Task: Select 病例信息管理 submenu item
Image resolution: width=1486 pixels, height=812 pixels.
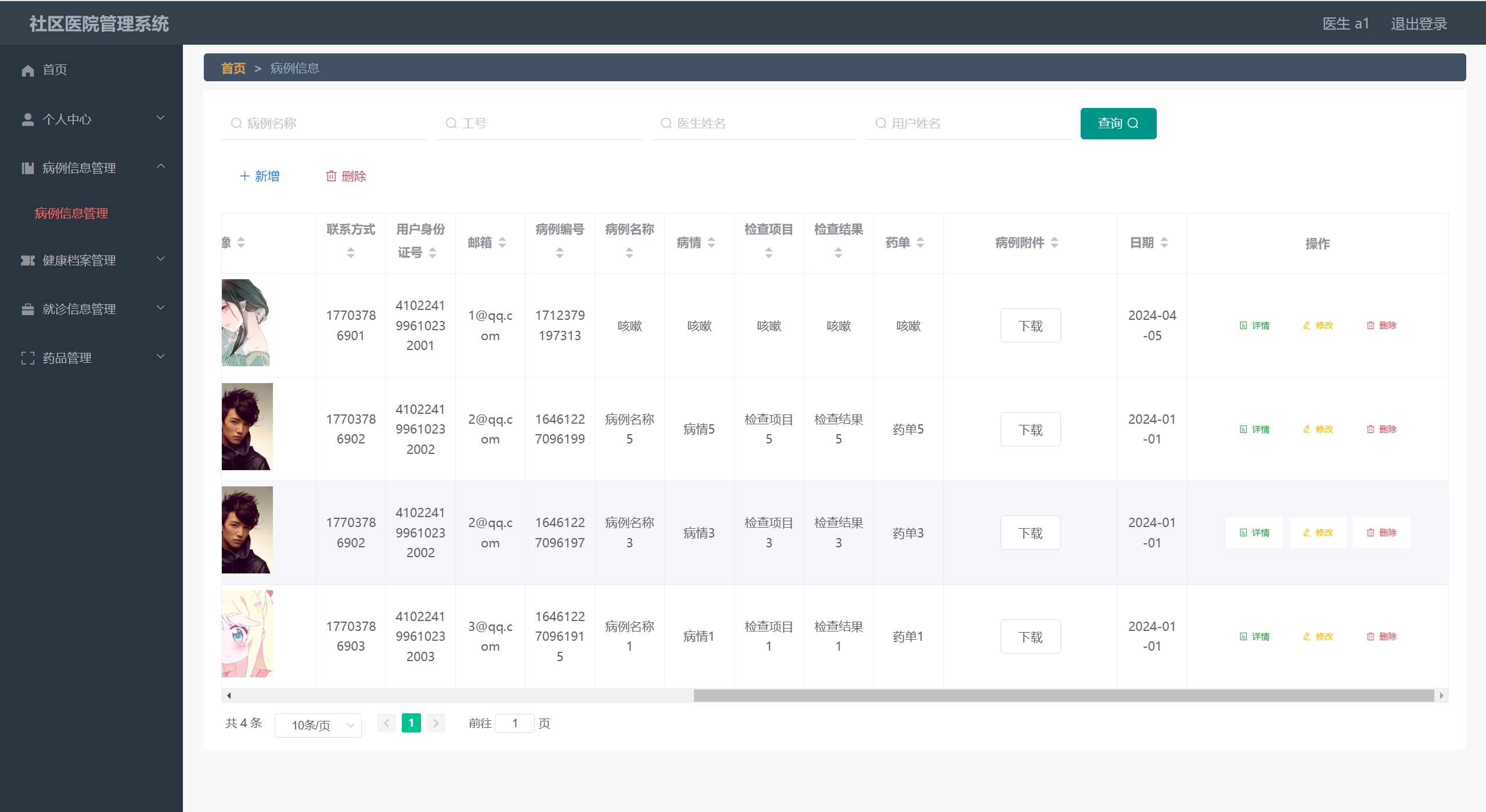Action: [71, 214]
